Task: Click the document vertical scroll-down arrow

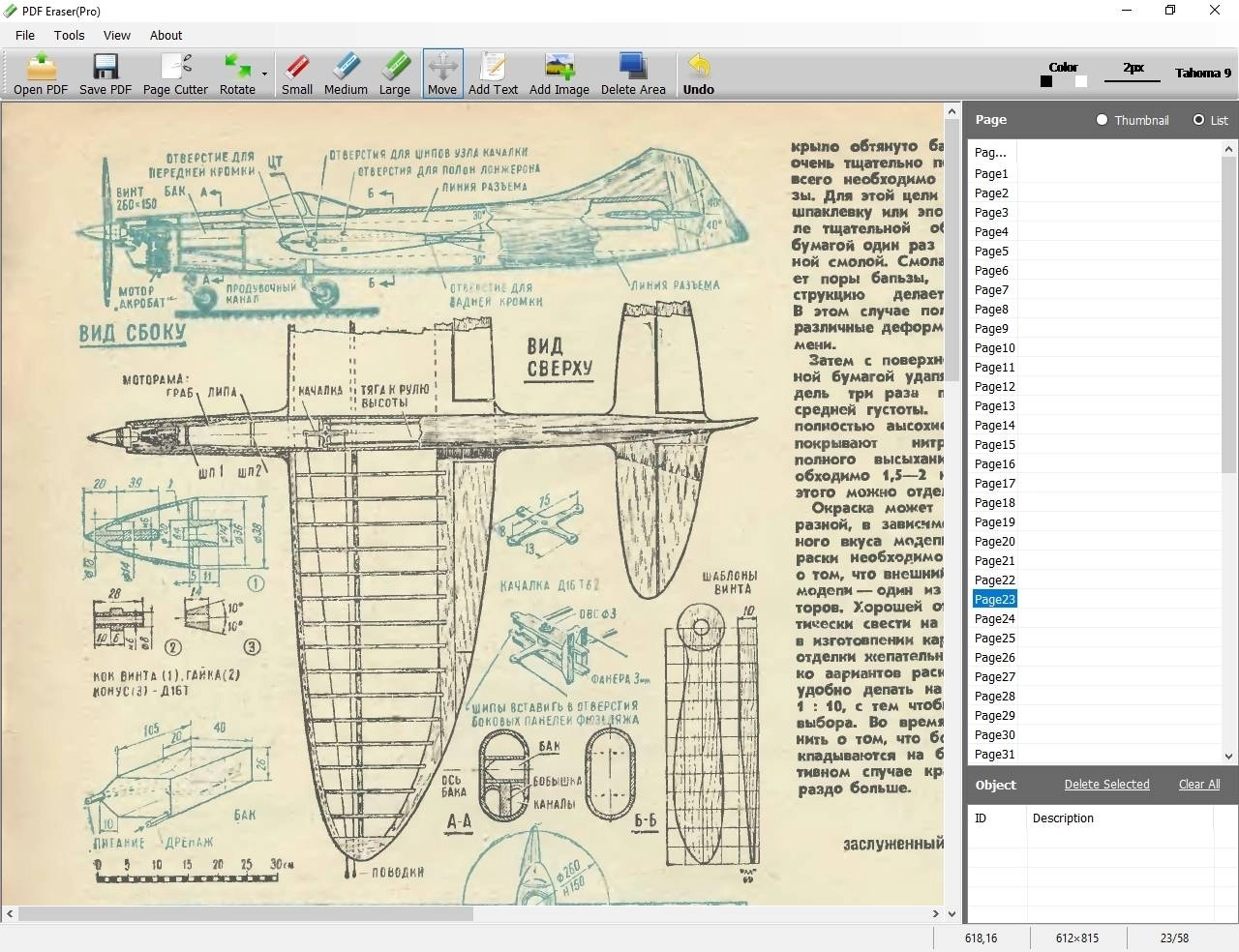Action: pyautogui.click(x=952, y=913)
